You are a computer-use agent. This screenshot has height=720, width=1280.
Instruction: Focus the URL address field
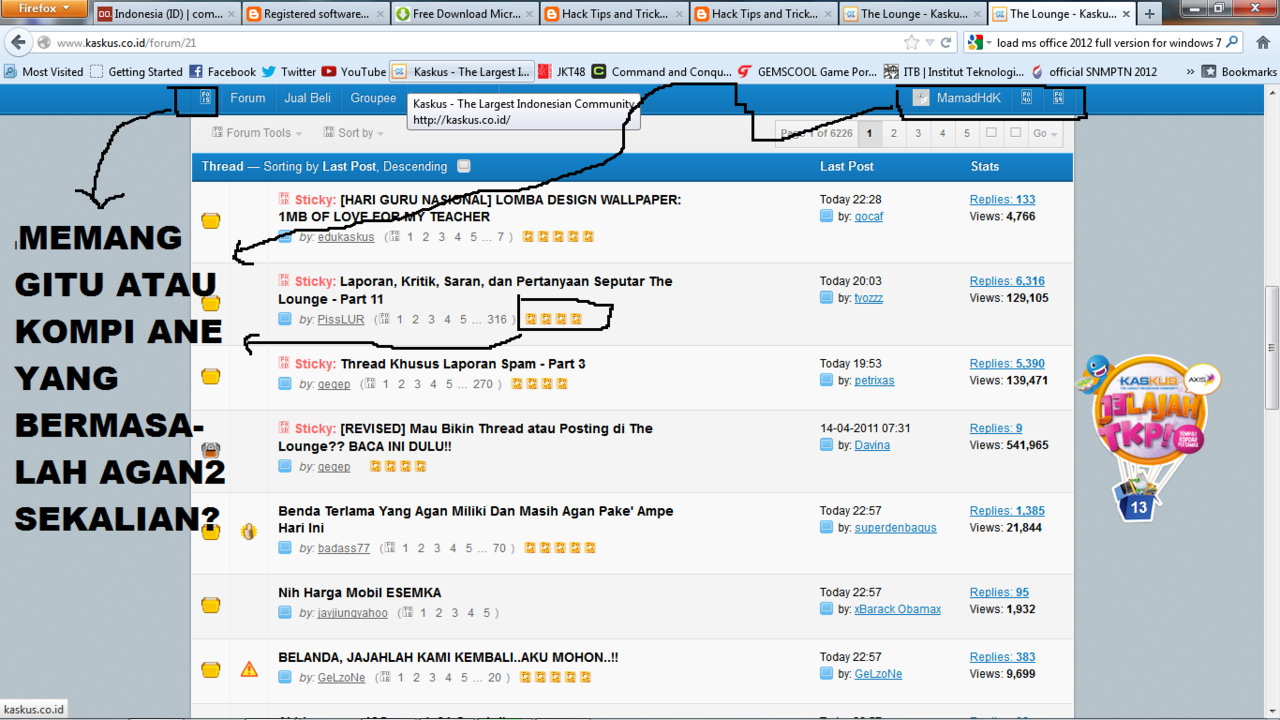click(x=478, y=43)
